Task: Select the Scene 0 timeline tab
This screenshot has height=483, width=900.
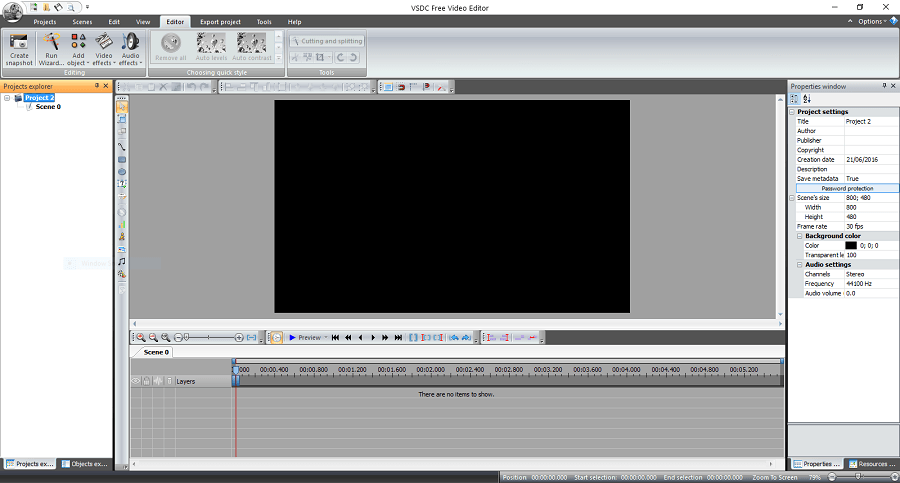Action: click(156, 352)
